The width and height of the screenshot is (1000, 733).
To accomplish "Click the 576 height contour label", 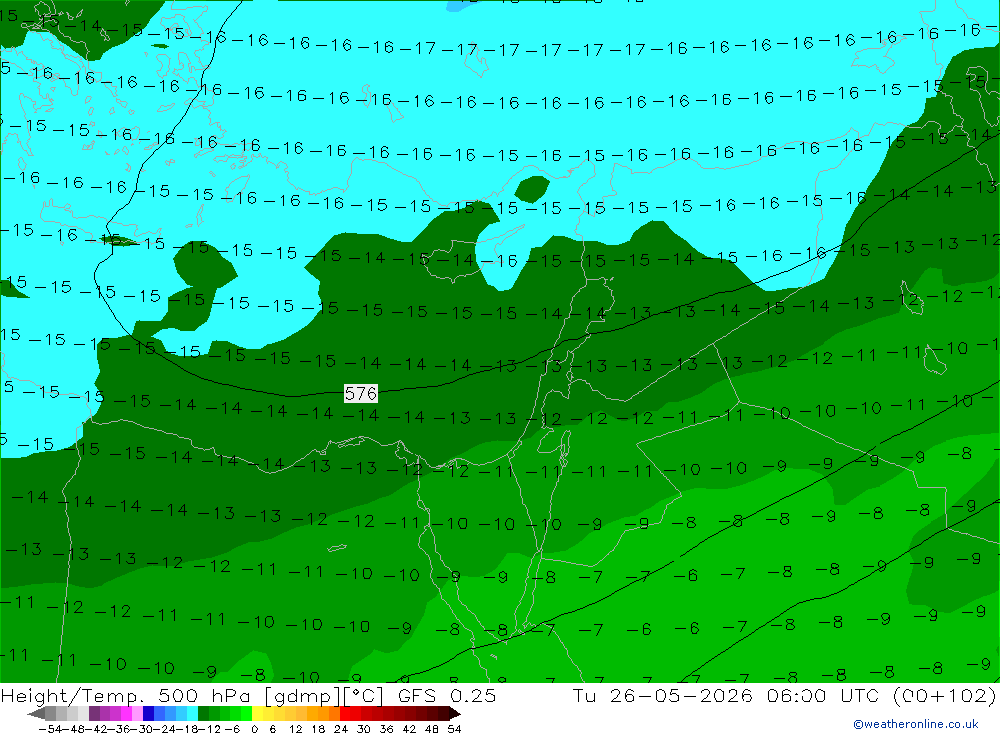I will tap(360, 394).
